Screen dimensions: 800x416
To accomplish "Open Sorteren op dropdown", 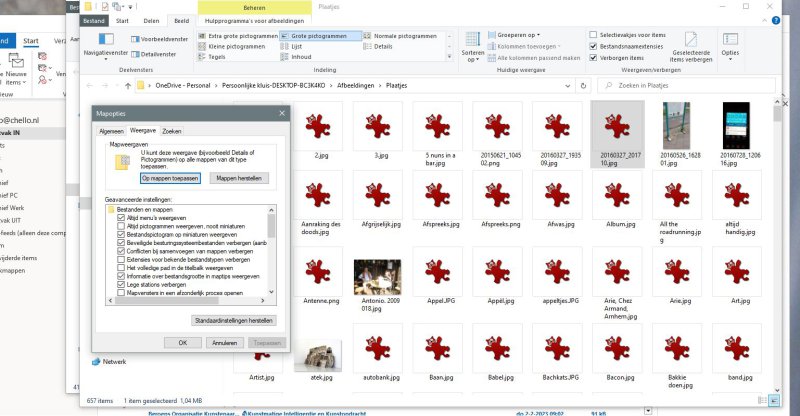I will point(472,56).
